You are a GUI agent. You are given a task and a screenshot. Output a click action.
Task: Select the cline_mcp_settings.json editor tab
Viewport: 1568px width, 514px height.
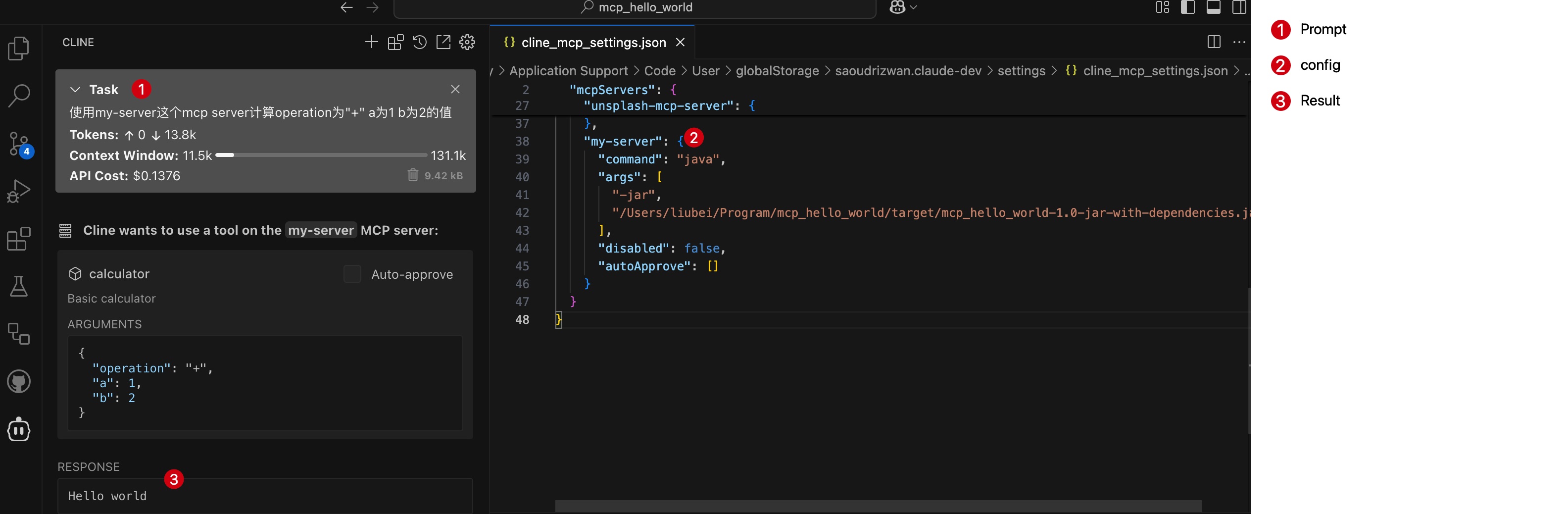pos(591,43)
